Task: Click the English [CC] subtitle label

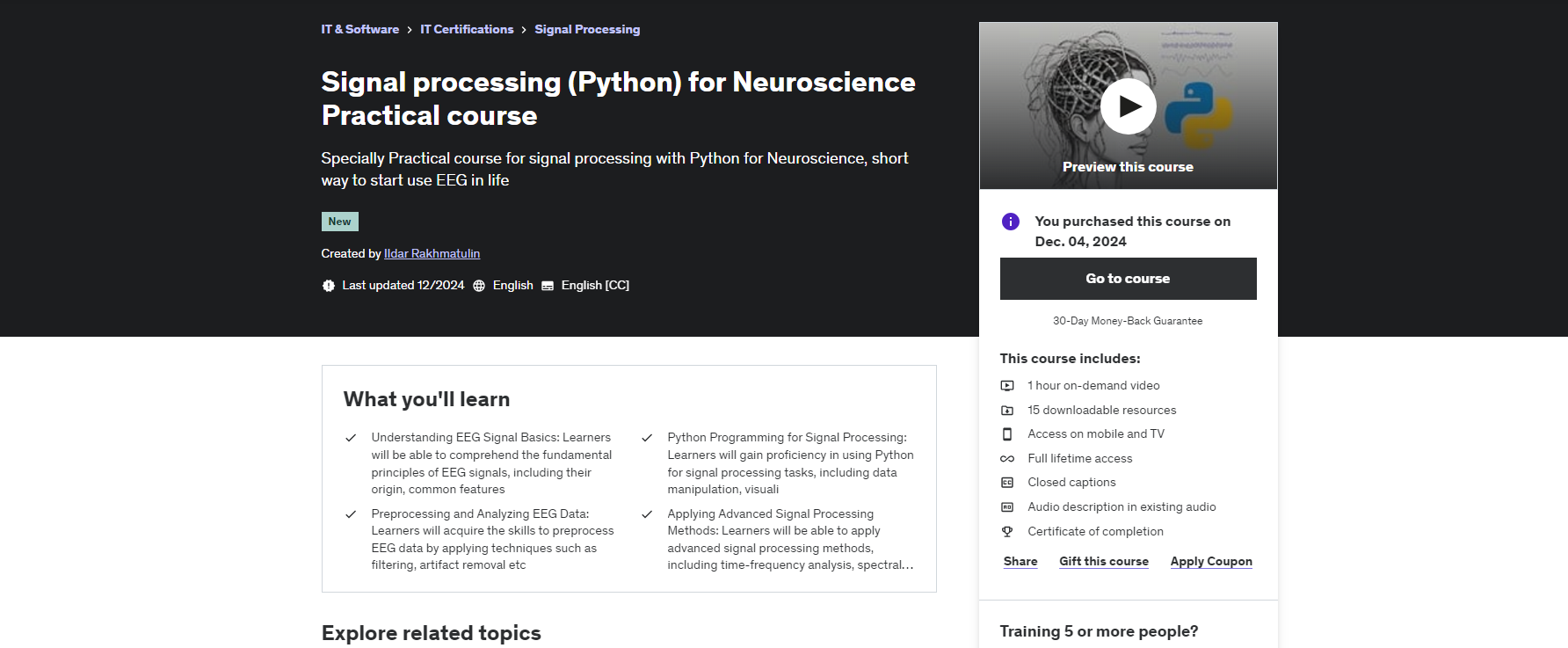Action: click(595, 286)
